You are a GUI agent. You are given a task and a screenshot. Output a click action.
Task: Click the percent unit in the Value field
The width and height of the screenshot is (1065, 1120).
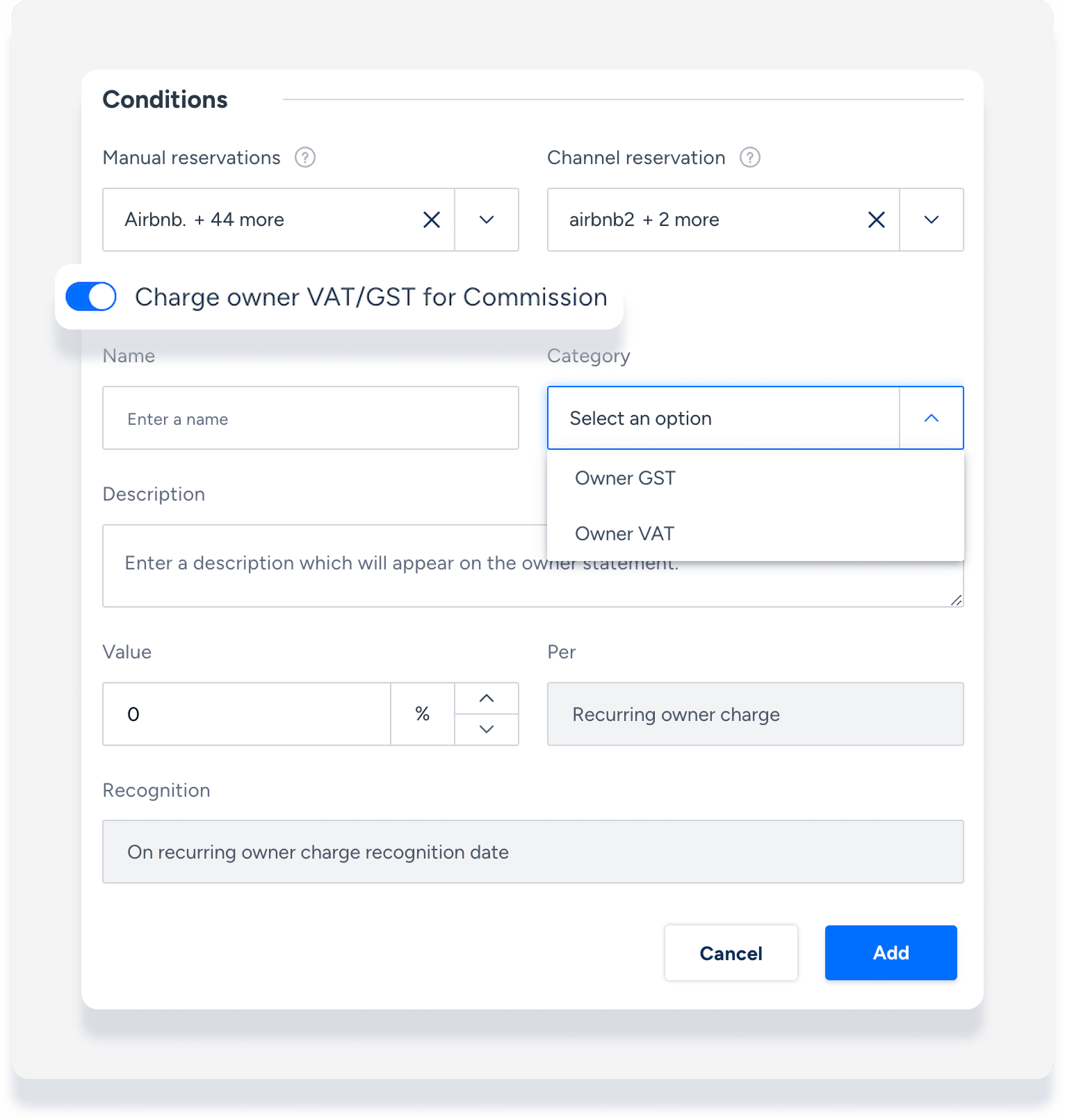[x=422, y=714]
